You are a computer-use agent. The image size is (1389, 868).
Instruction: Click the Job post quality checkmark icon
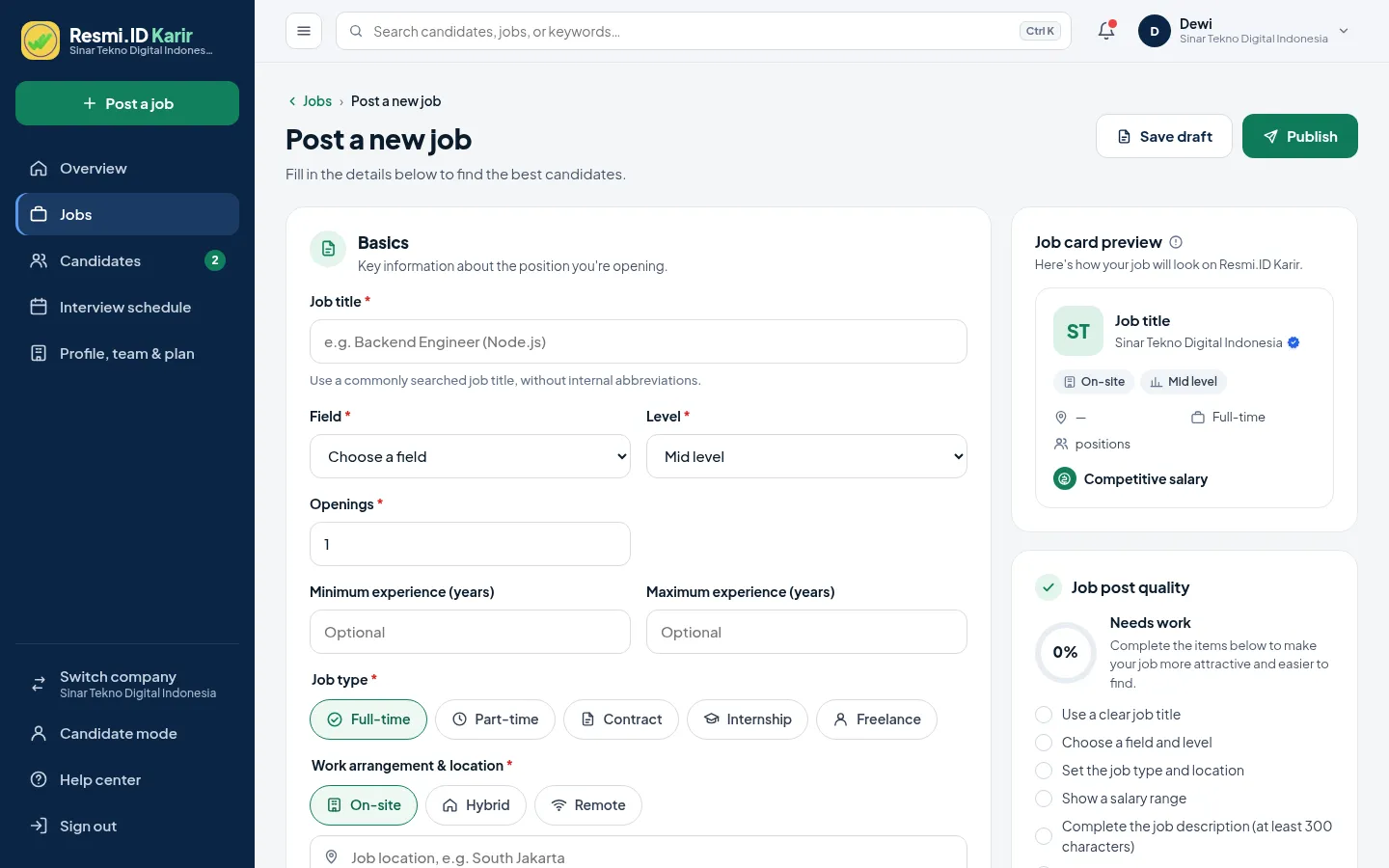click(1049, 587)
